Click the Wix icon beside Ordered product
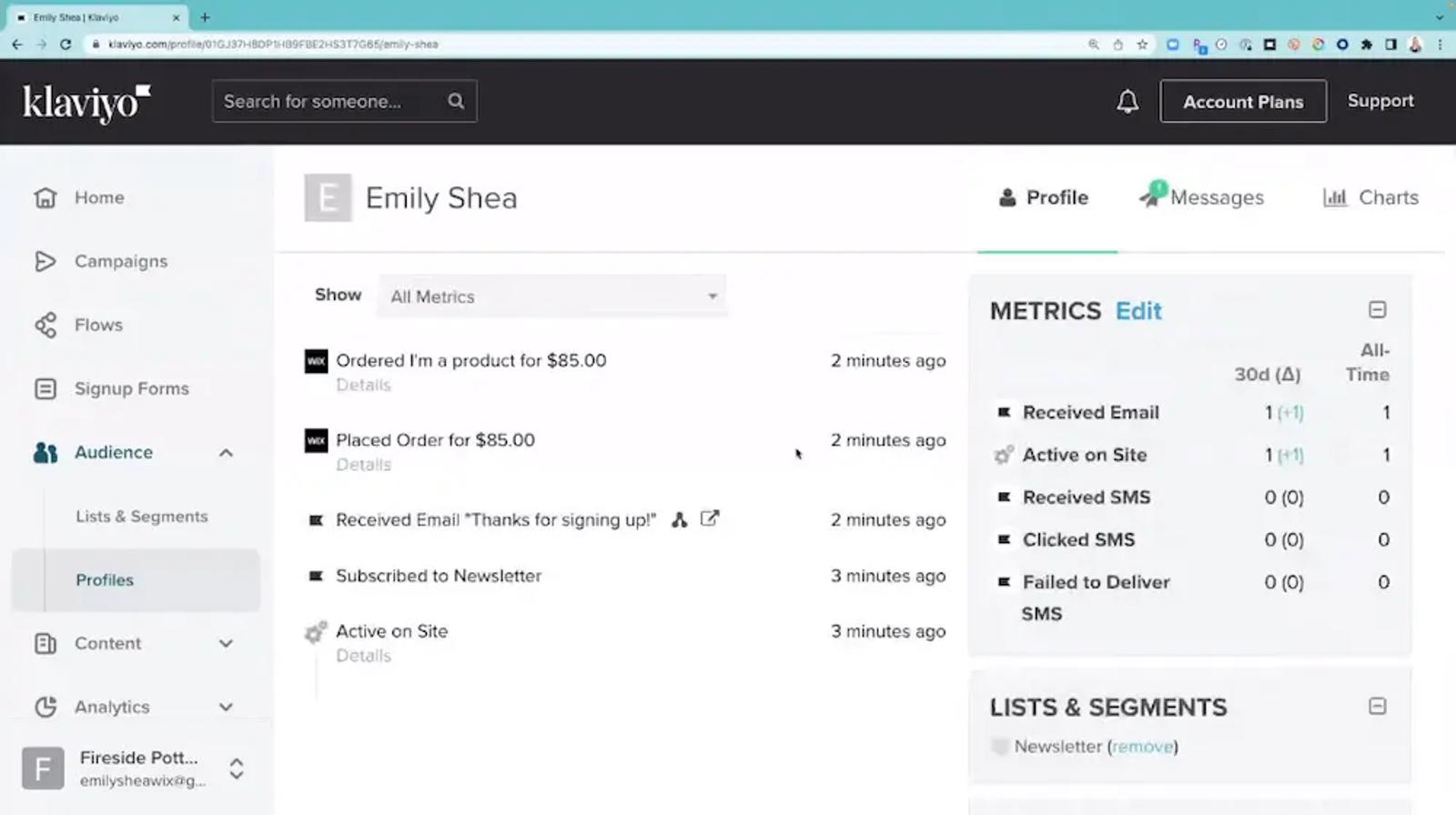The height and width of the screenshot is (815, 1456). 316,361
